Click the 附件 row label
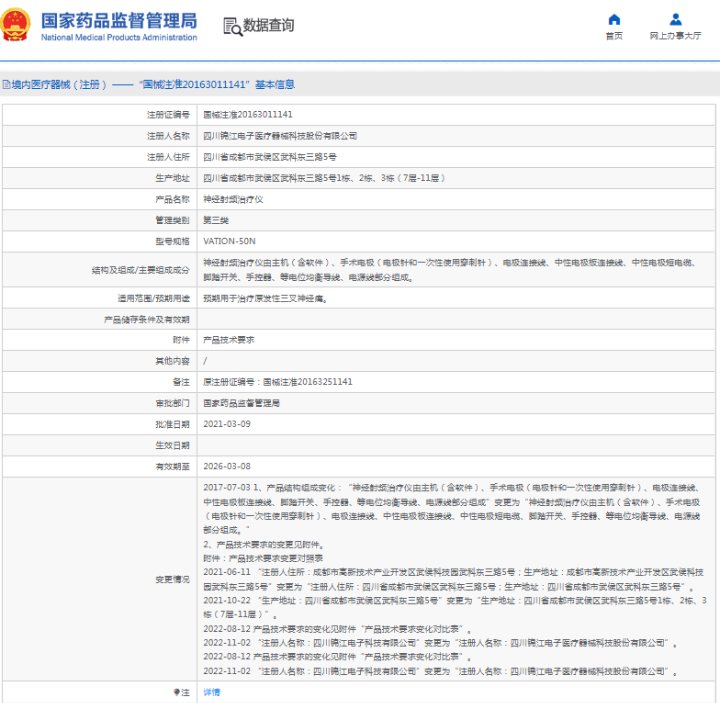Viewport: 723px width, 703px height. tap(181, 340)
